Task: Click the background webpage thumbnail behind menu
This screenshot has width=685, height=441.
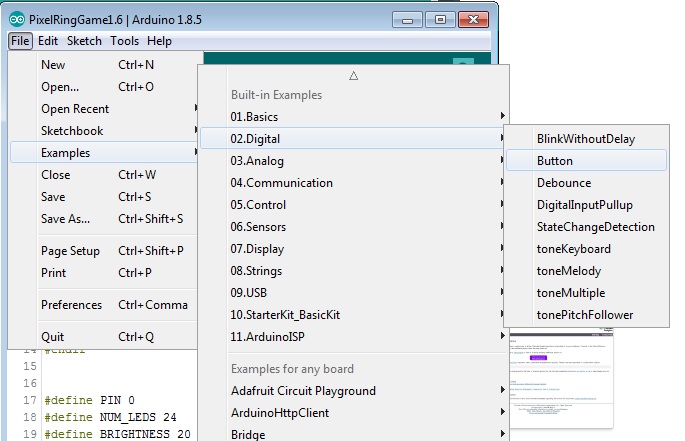Action: click(561, 378)
